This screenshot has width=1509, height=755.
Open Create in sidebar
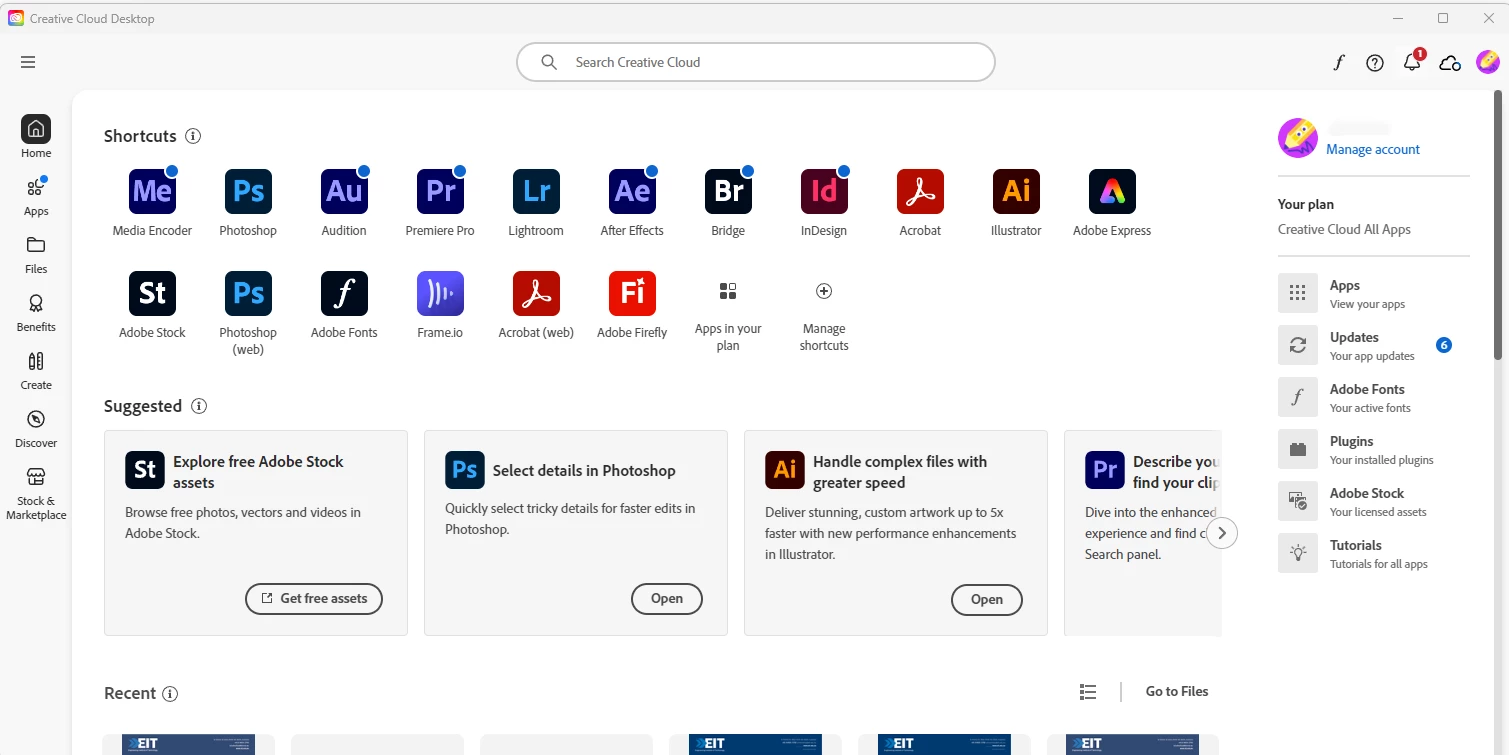point(36,370)
